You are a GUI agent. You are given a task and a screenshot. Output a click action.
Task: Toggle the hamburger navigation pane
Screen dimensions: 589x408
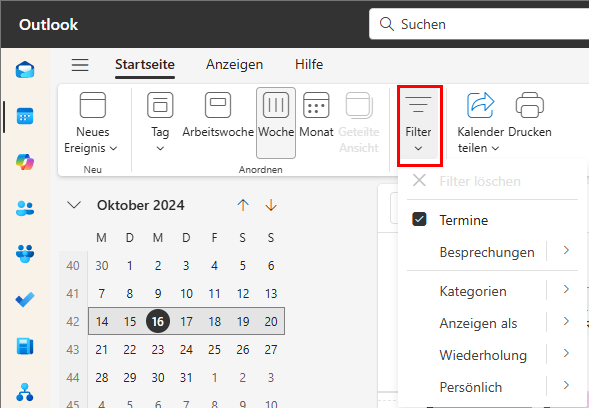(80, 65)
